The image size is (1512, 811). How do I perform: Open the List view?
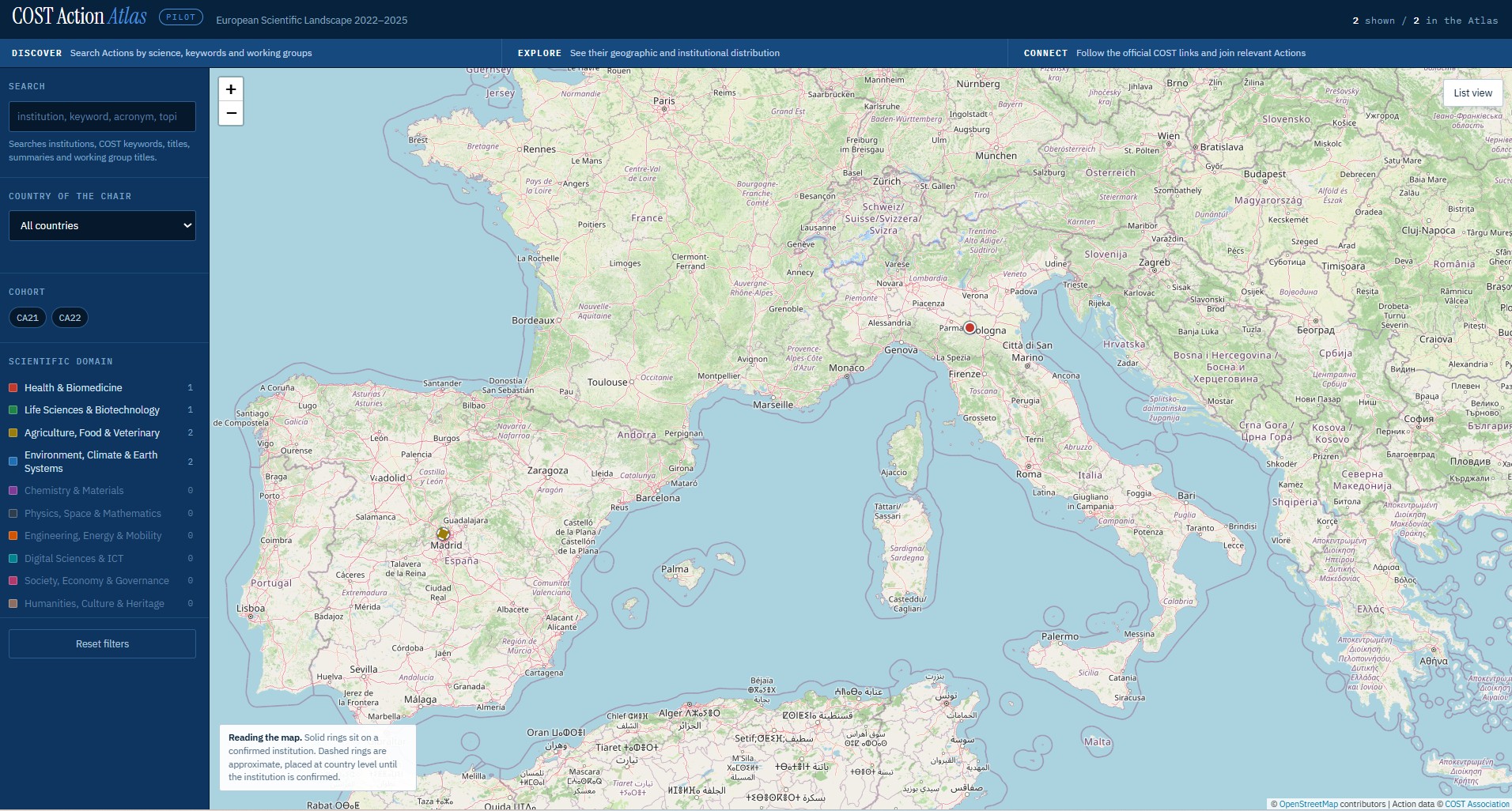[1472, 92]
